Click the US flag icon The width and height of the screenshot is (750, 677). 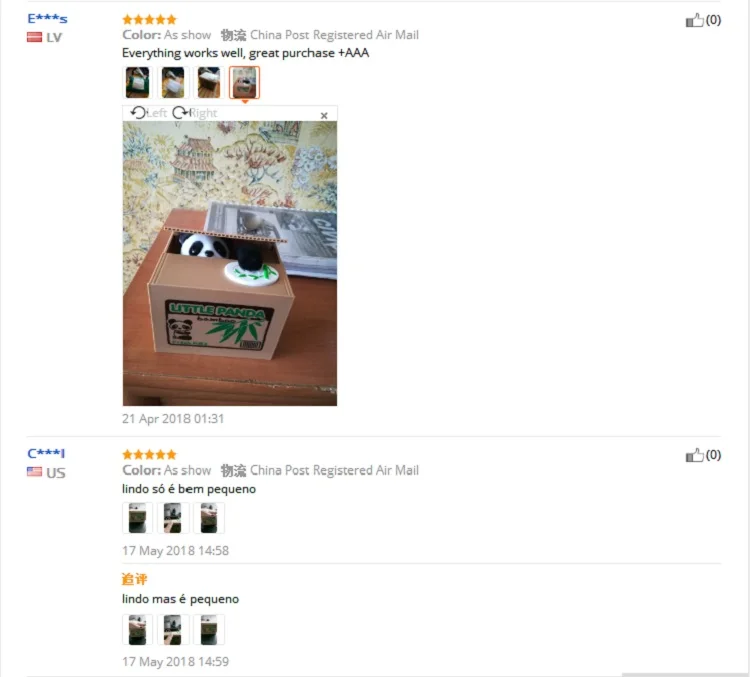coord(34,472)
